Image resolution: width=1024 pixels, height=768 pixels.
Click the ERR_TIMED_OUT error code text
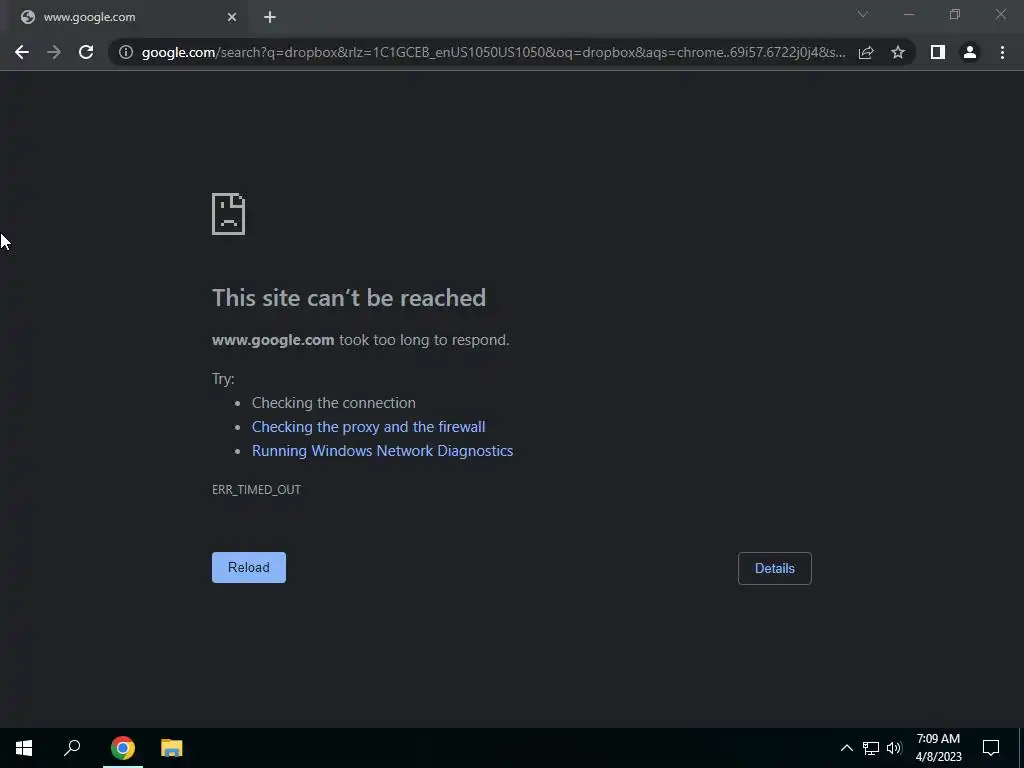256,490
